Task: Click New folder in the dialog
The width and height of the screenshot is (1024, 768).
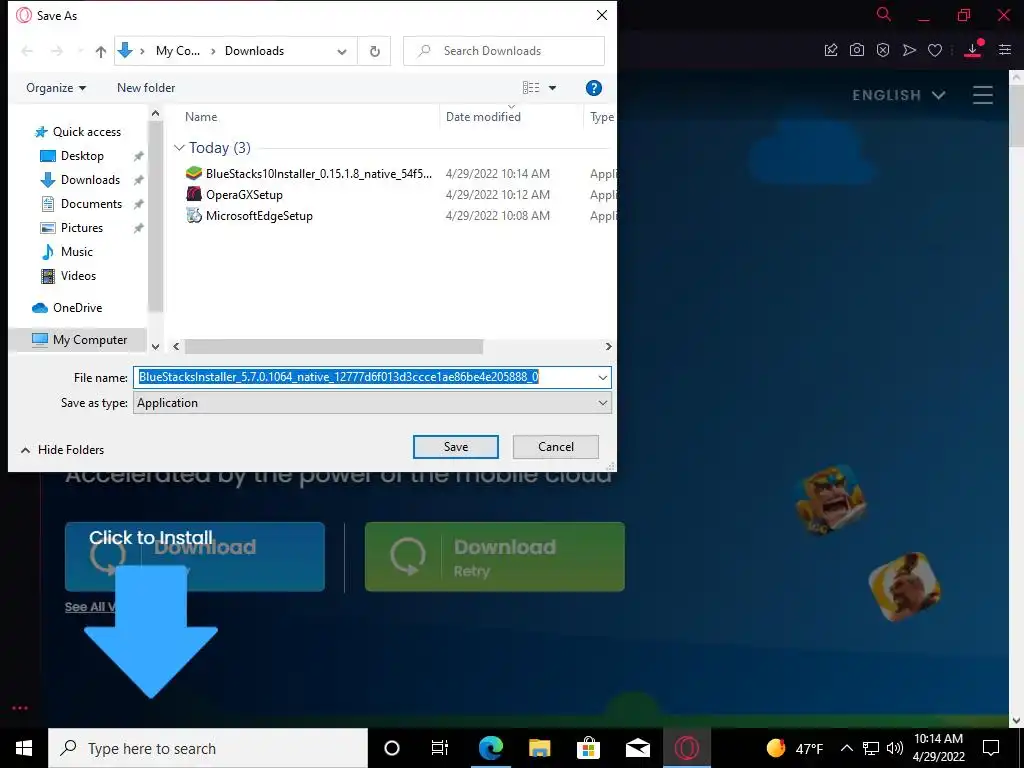Action: [146, 88]
